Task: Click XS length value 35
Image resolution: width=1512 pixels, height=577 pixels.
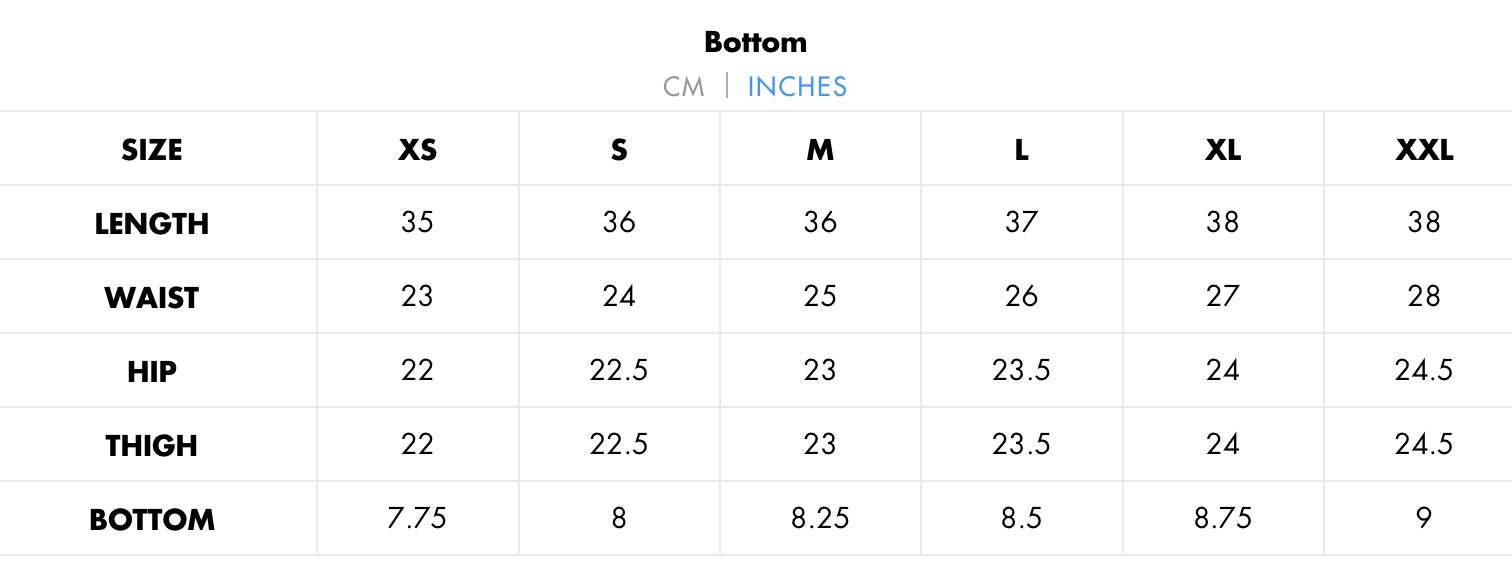Action: point(417,222)
